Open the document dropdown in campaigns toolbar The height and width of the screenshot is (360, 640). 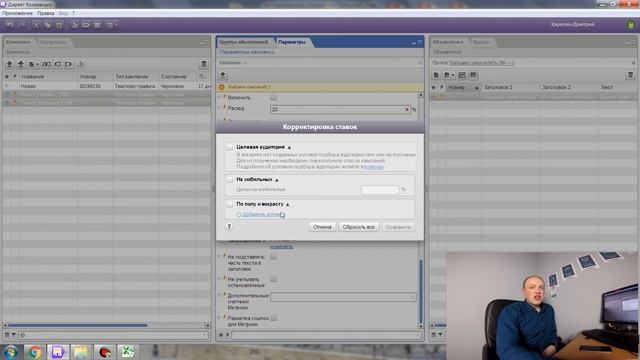pos(34,64)
